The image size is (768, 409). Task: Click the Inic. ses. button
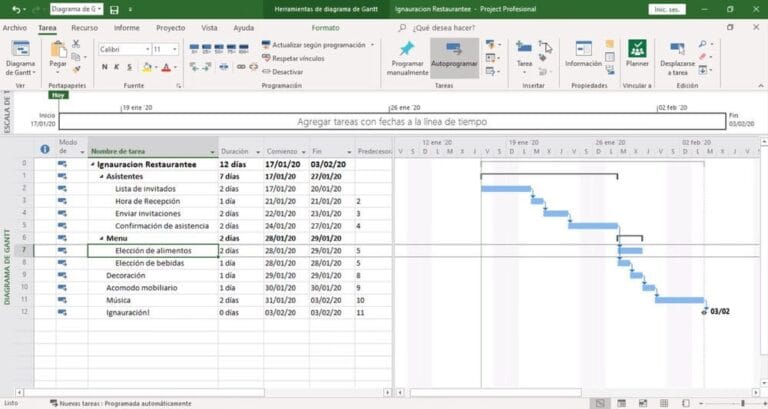667,9
